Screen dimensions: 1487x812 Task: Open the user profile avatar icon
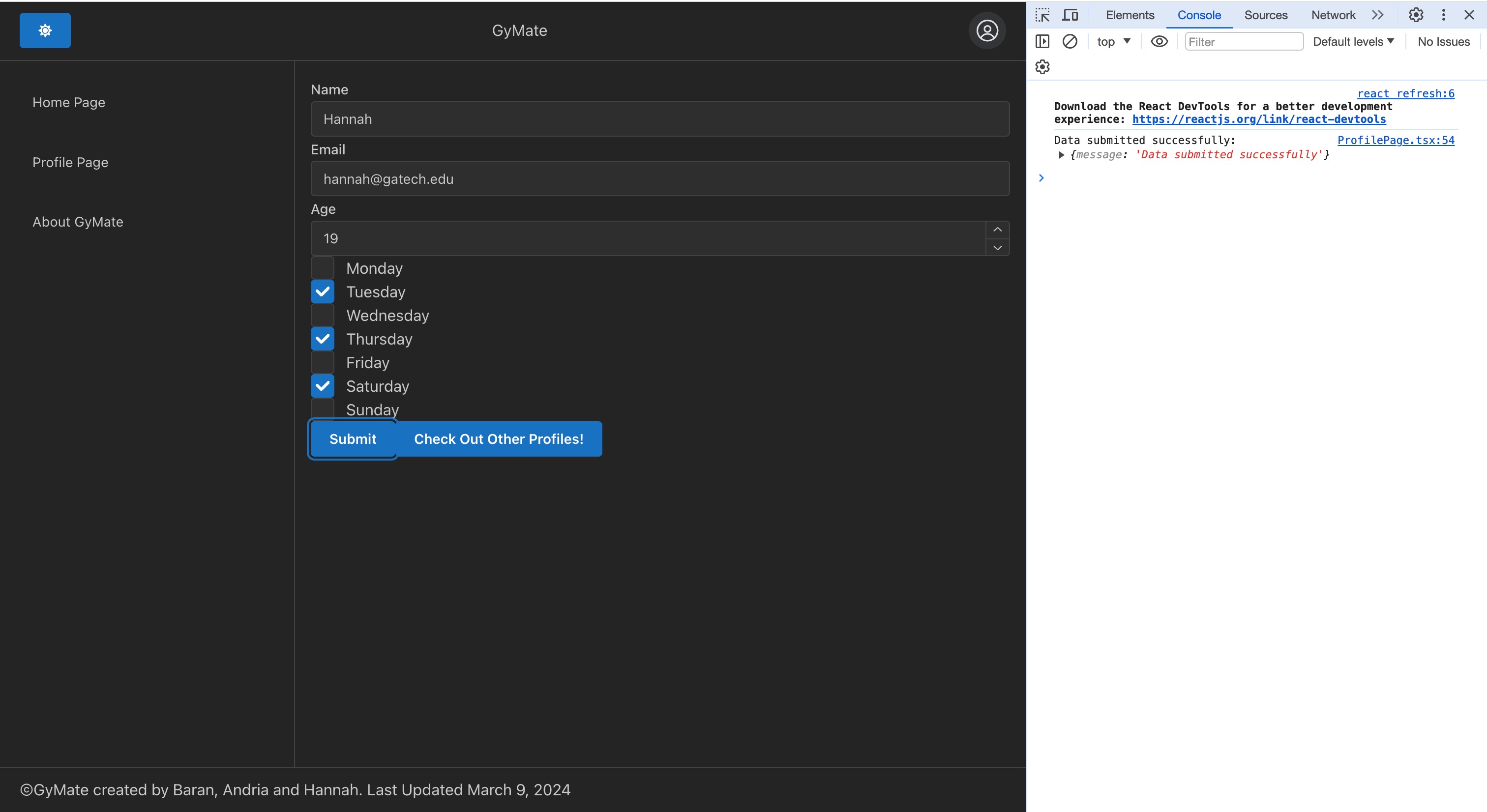986,30
